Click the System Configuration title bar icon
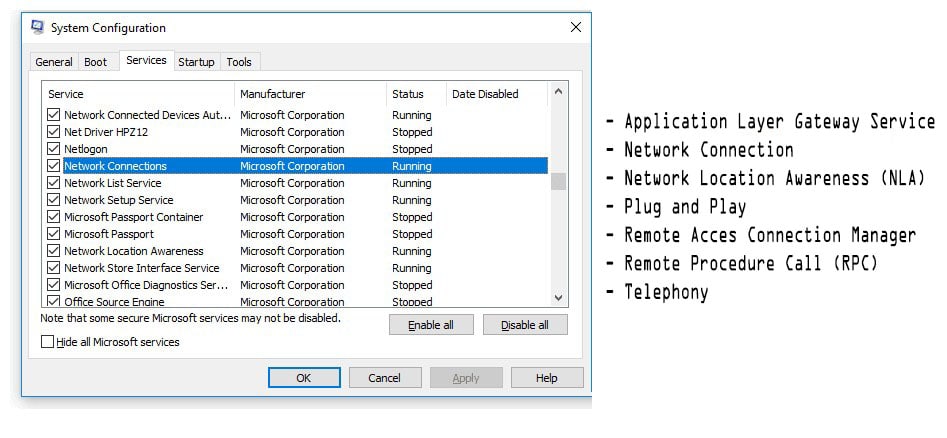This screenshot has width=947, height=438. click(38, 28)
